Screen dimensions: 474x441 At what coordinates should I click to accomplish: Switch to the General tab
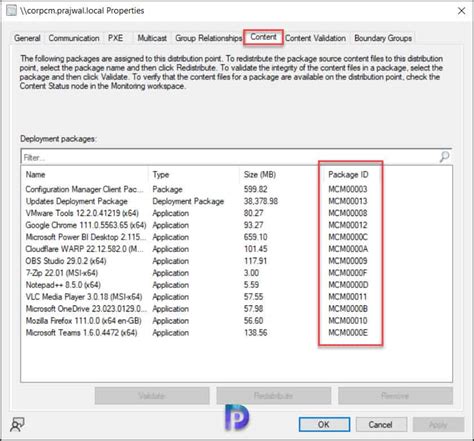click(27, 38)
